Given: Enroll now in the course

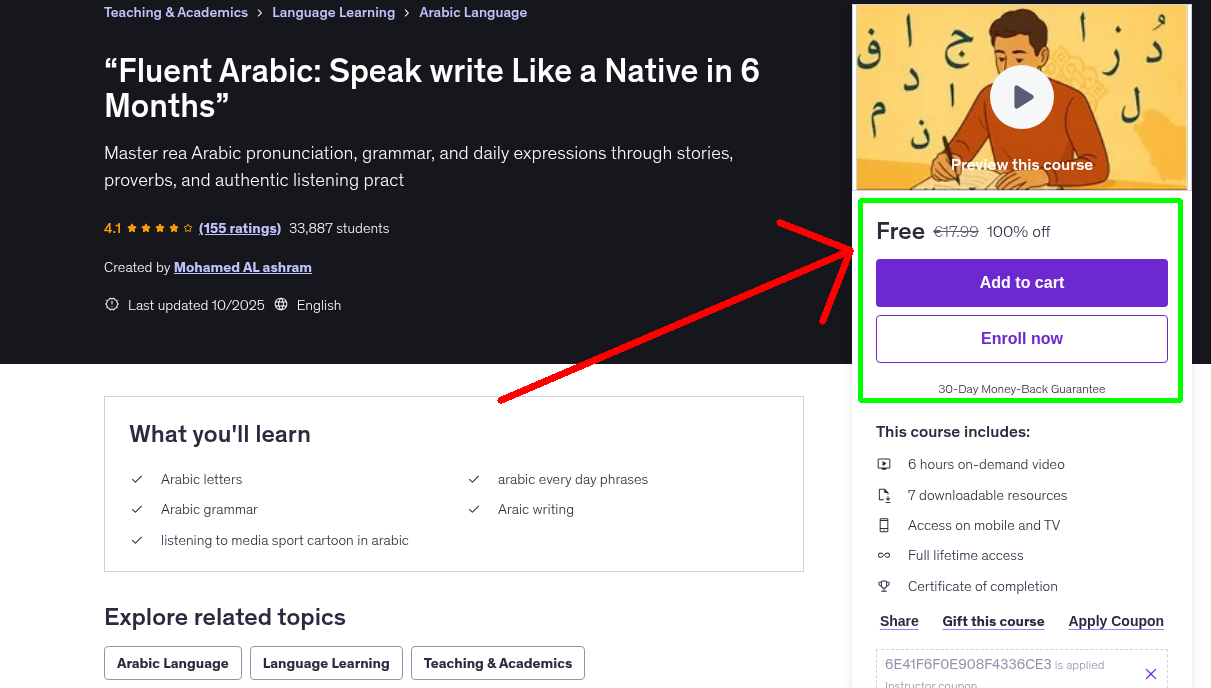Looking at the screenshot, I should click(1021, 338).
